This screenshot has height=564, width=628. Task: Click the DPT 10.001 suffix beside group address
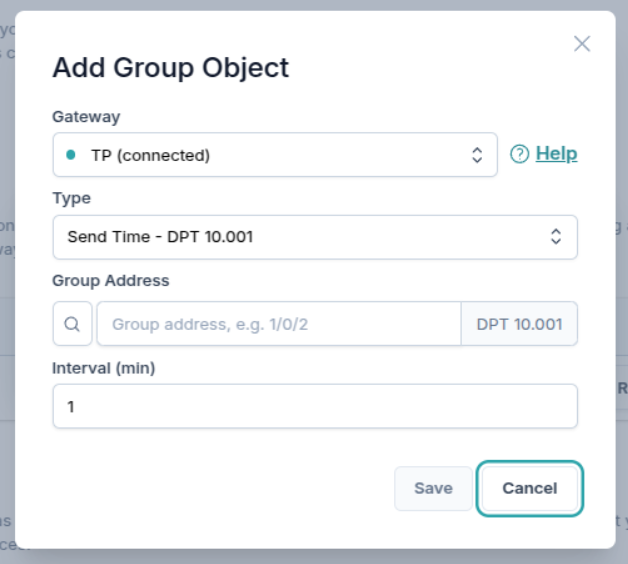[519, 324]
